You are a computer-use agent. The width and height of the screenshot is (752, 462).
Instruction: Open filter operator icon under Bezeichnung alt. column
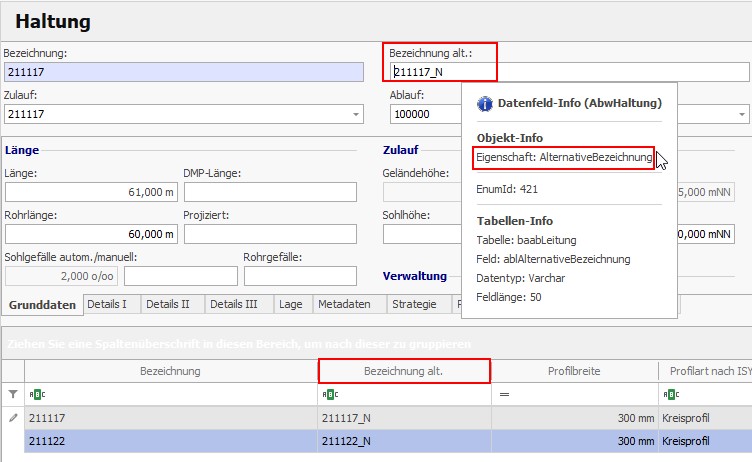coord(330,395)
